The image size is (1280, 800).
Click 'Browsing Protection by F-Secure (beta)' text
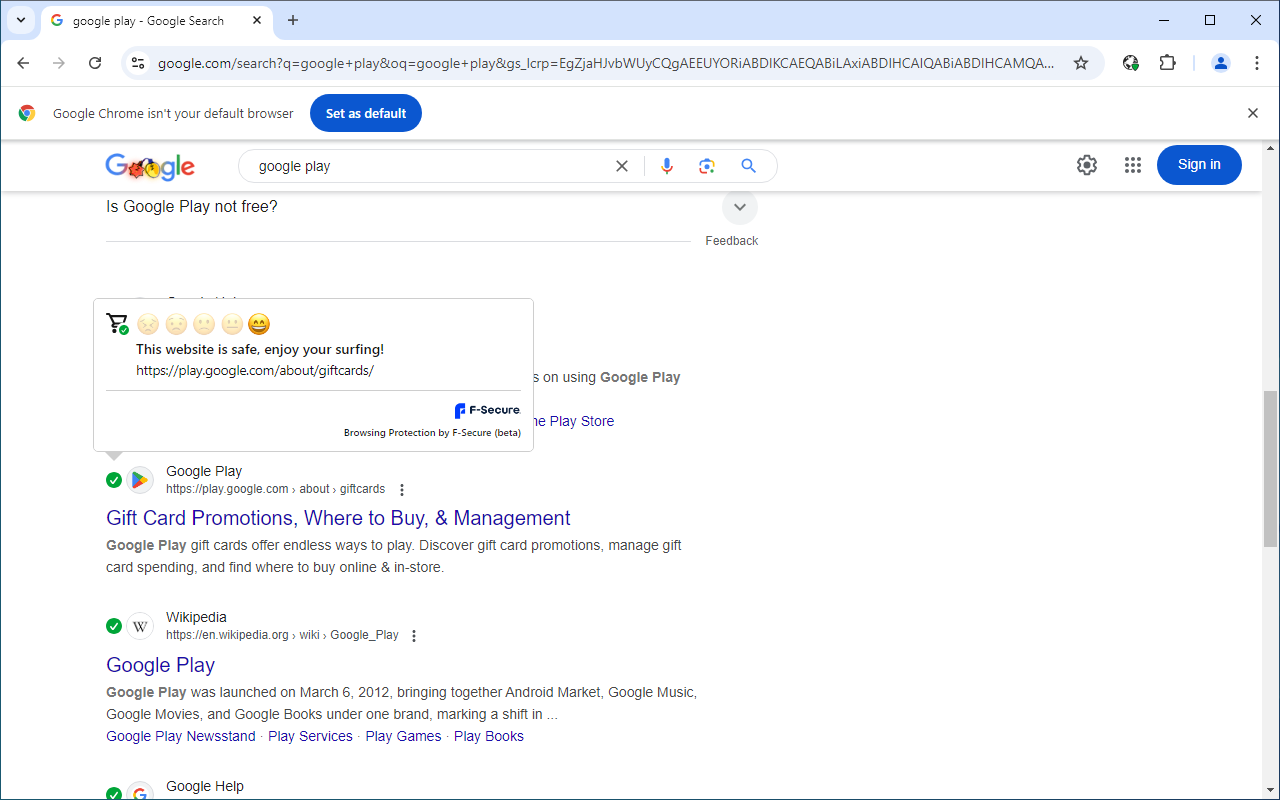click(x=432, y=433)
